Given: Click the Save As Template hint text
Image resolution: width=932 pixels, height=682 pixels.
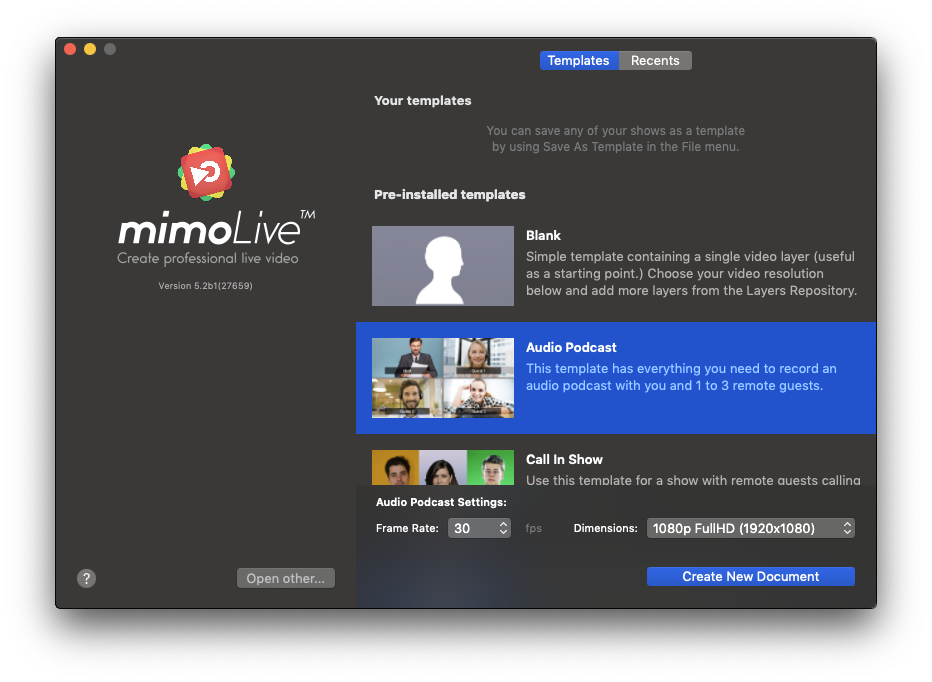Looking at the screenshot, I should 615,139.
